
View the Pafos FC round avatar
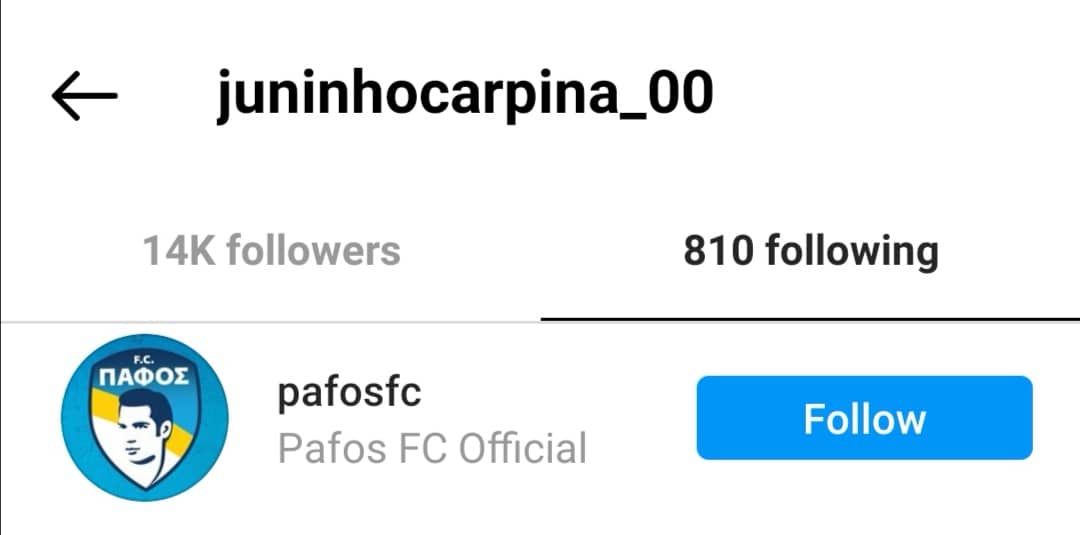[x=145, y=417]
